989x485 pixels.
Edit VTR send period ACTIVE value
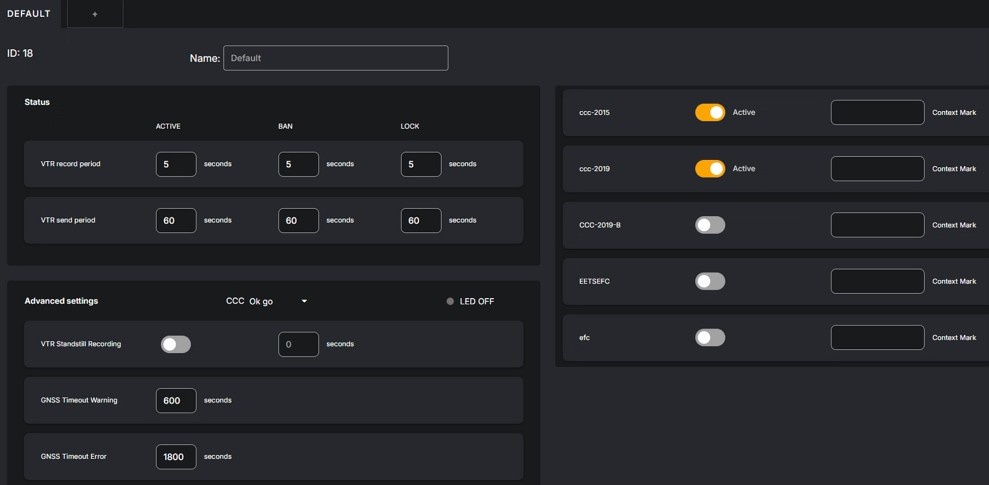[x=176, y=221]
